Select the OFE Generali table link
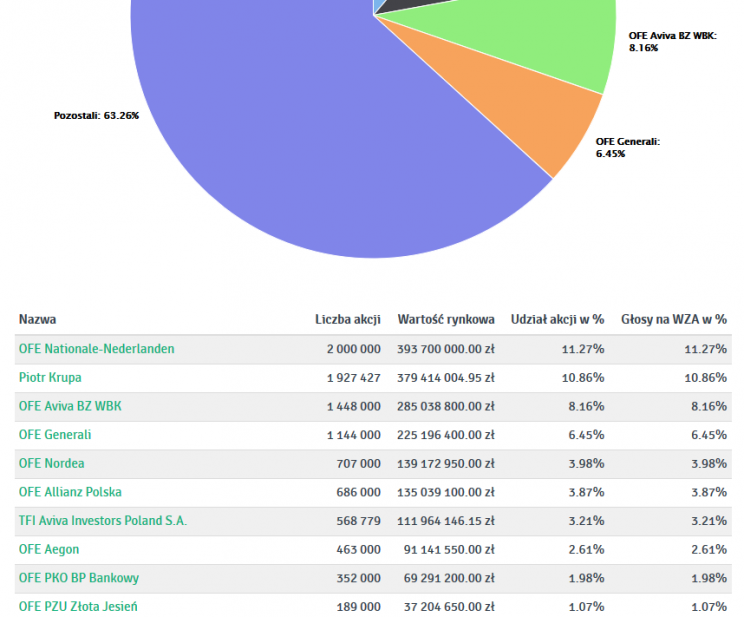Screen dimensions: 744x617 coord(55,435)
